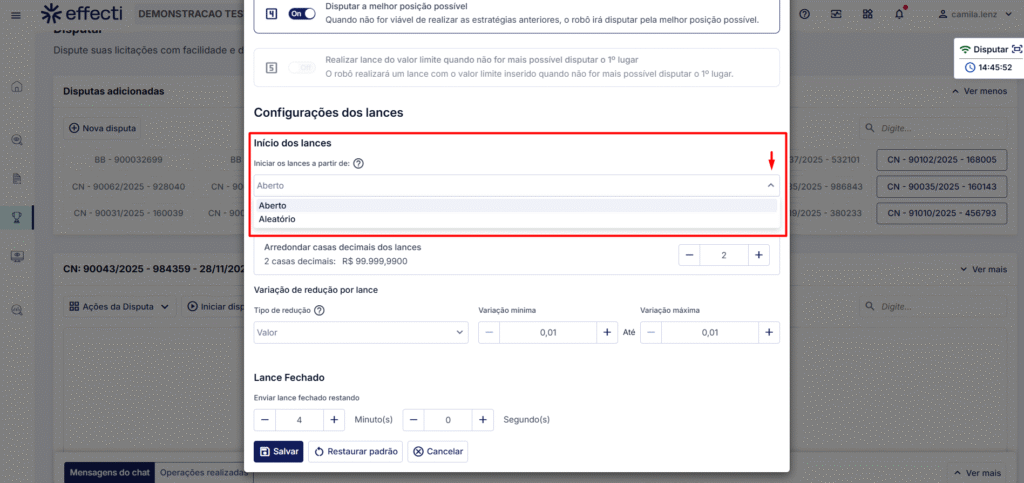
Task: Select 'Aleatório' option from dropdown list
Action: (x=277, y=219)
